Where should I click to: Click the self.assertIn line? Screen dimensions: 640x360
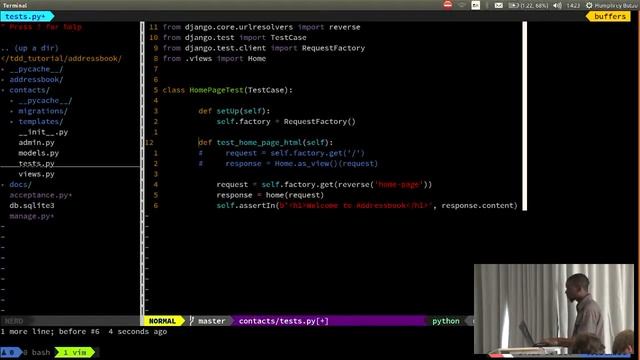[x=367, y=205]
